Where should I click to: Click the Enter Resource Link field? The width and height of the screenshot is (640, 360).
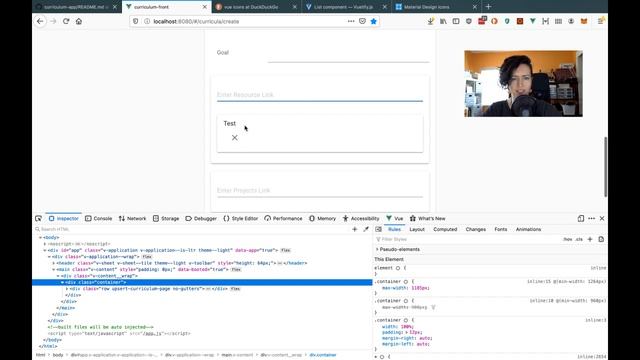[x=320, y=95]
